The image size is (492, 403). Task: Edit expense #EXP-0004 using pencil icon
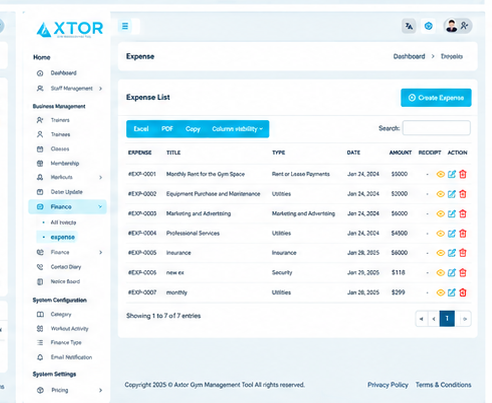pyautogui.click(x=452, y=233)
